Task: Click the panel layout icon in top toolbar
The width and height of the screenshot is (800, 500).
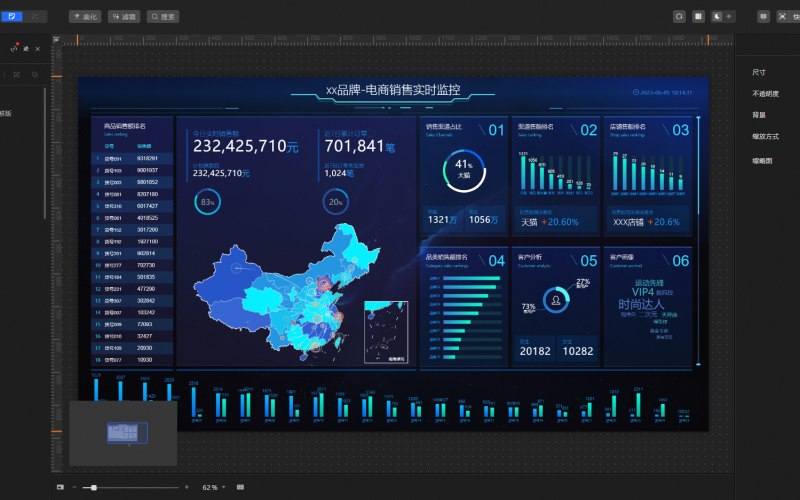Action: click(698, 16)
